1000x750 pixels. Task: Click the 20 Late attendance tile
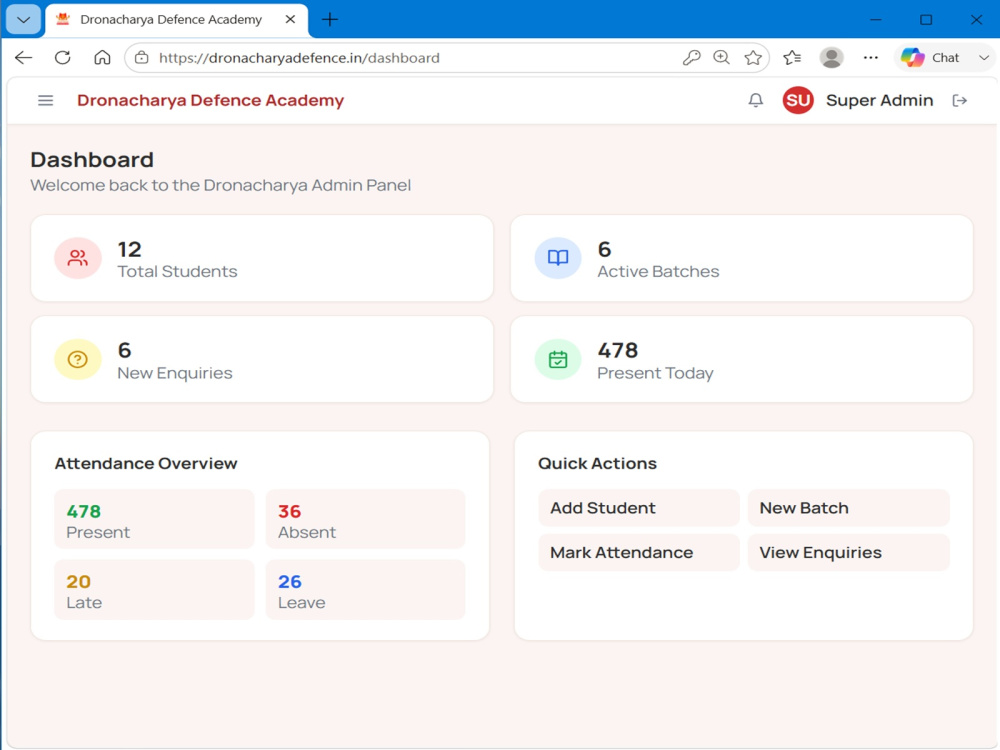point(154,589)
